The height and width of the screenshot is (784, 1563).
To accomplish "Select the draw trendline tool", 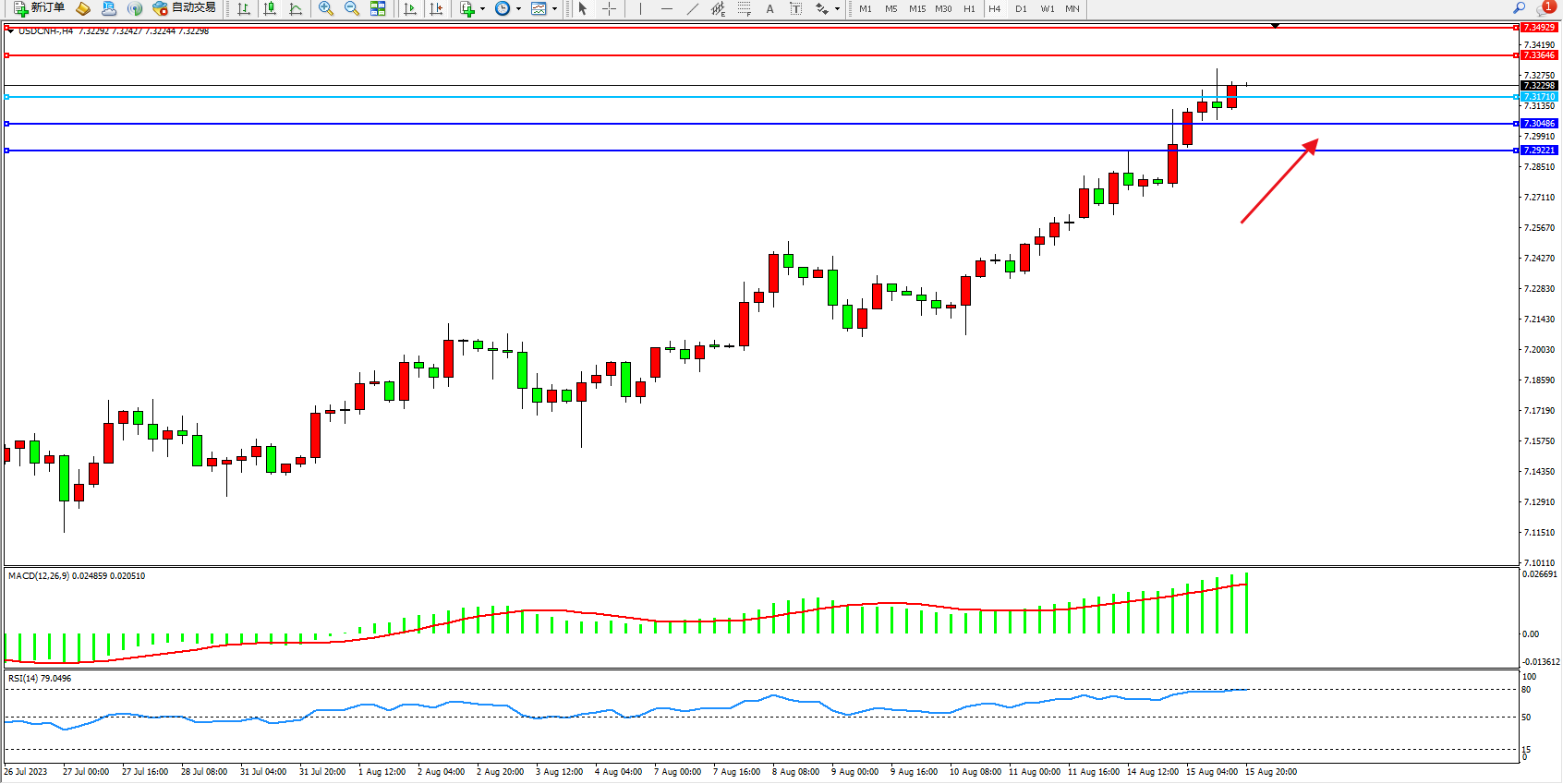I will pyautogui.click(x=693, y=8).
